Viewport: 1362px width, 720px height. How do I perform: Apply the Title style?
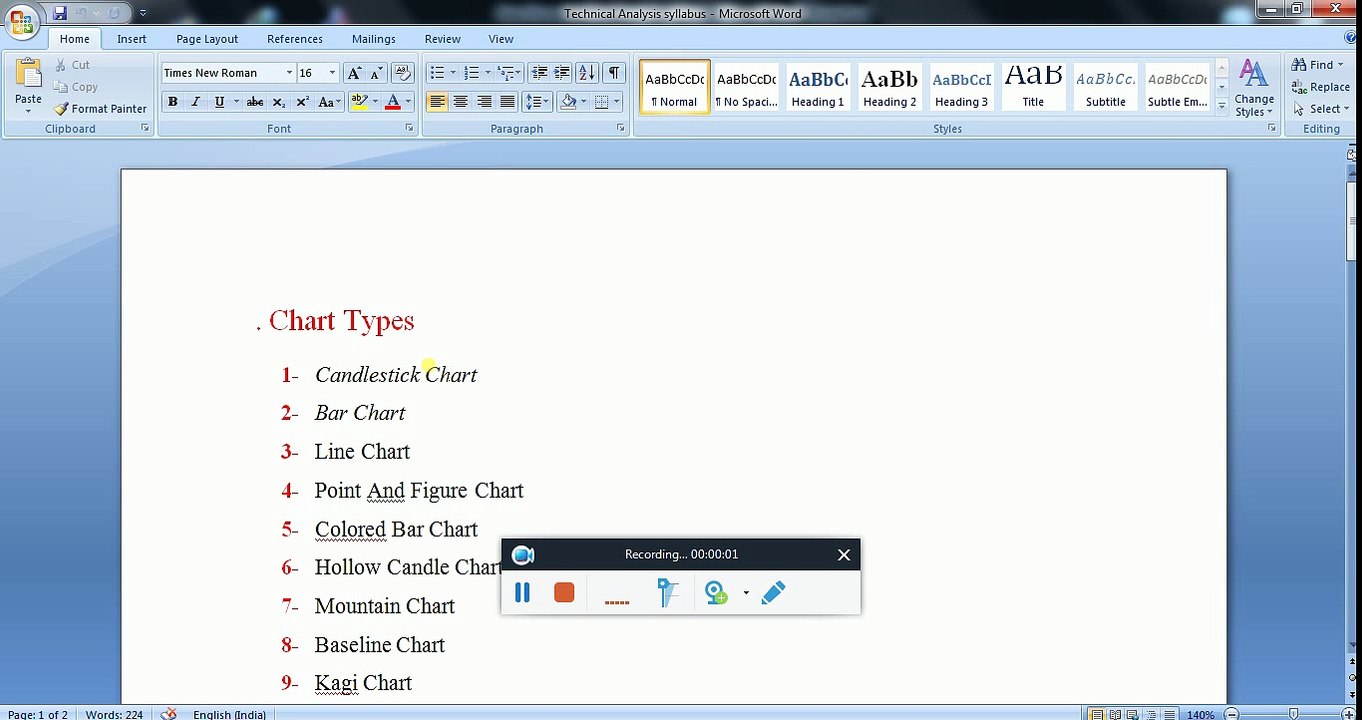click(1033, 87)
